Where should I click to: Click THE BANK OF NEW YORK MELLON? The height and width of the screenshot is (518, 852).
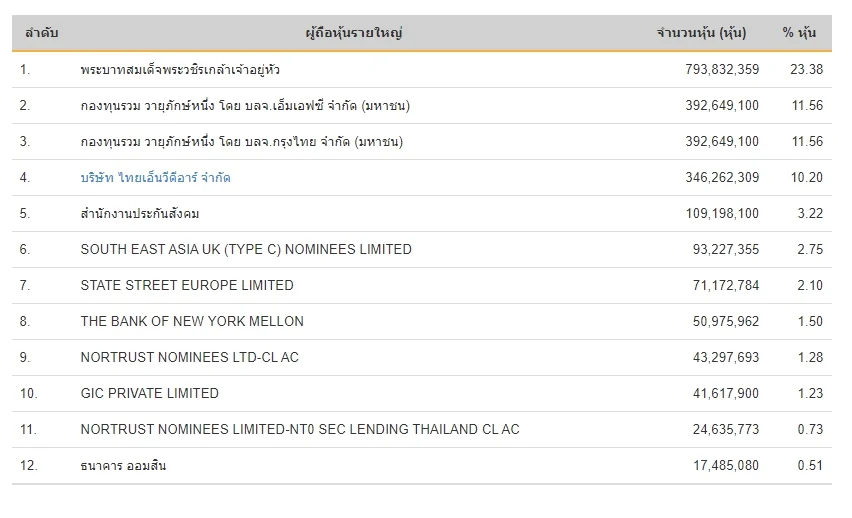pos(192,322)
